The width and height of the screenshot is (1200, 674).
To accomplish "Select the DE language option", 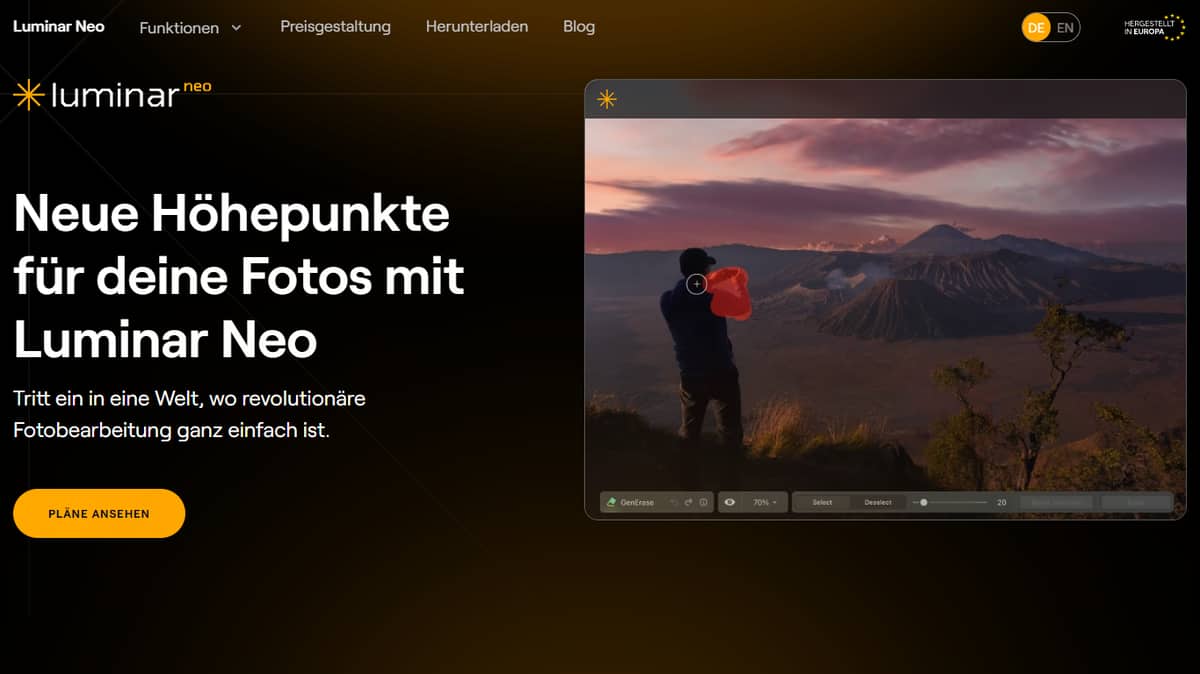I will tap(1036, 28).
